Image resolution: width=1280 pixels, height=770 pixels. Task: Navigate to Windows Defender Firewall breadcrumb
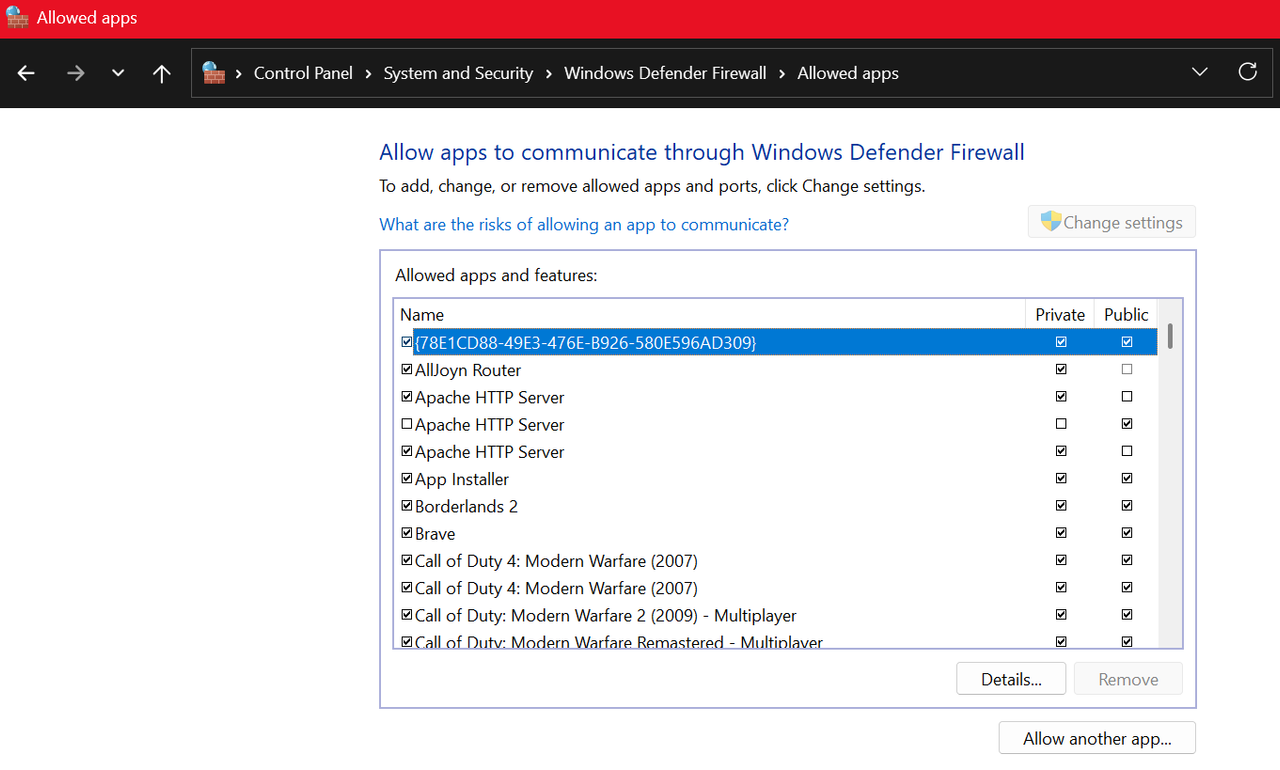665,73
